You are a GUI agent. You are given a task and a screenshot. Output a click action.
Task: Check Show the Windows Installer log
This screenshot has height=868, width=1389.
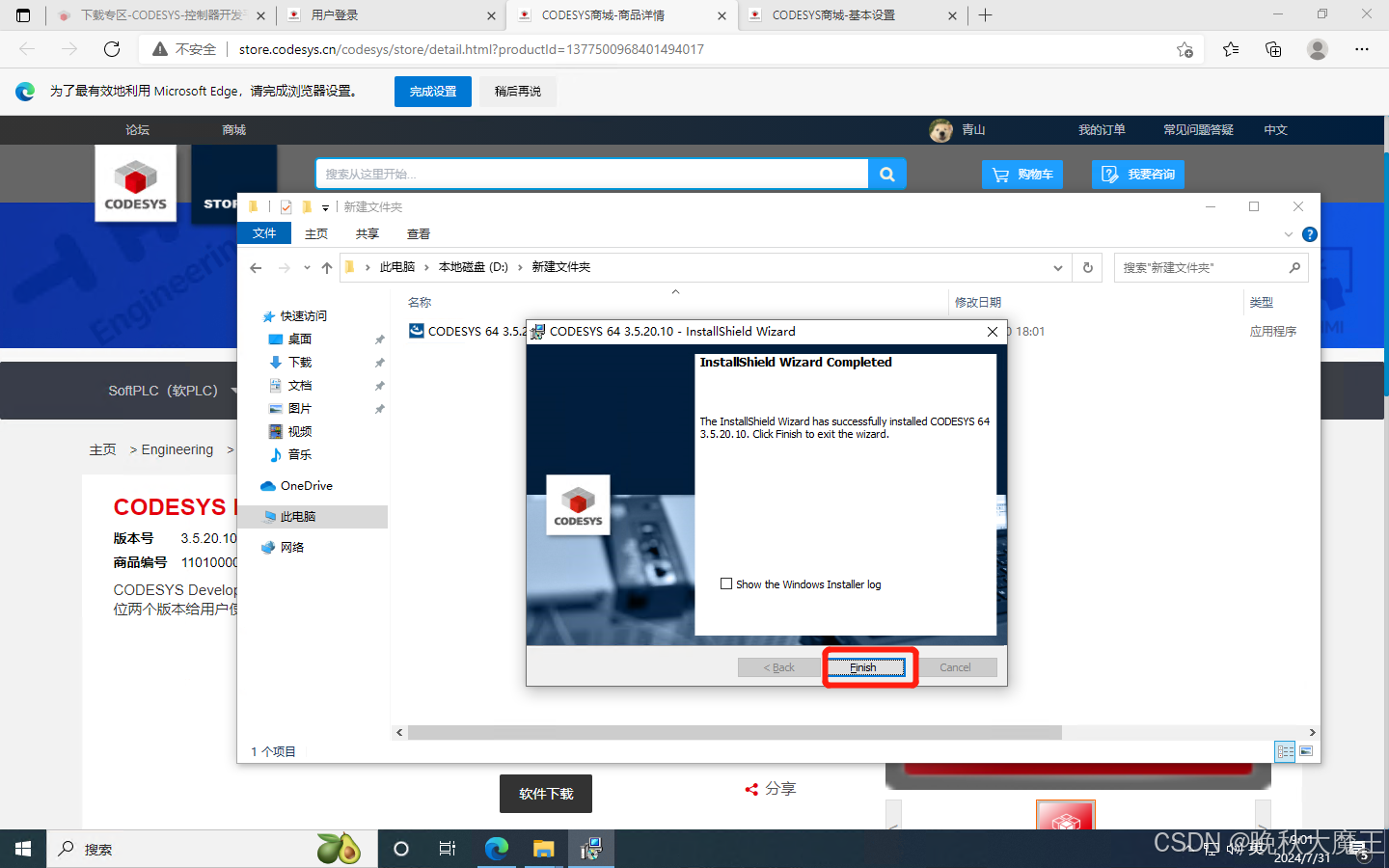[726, 583]
